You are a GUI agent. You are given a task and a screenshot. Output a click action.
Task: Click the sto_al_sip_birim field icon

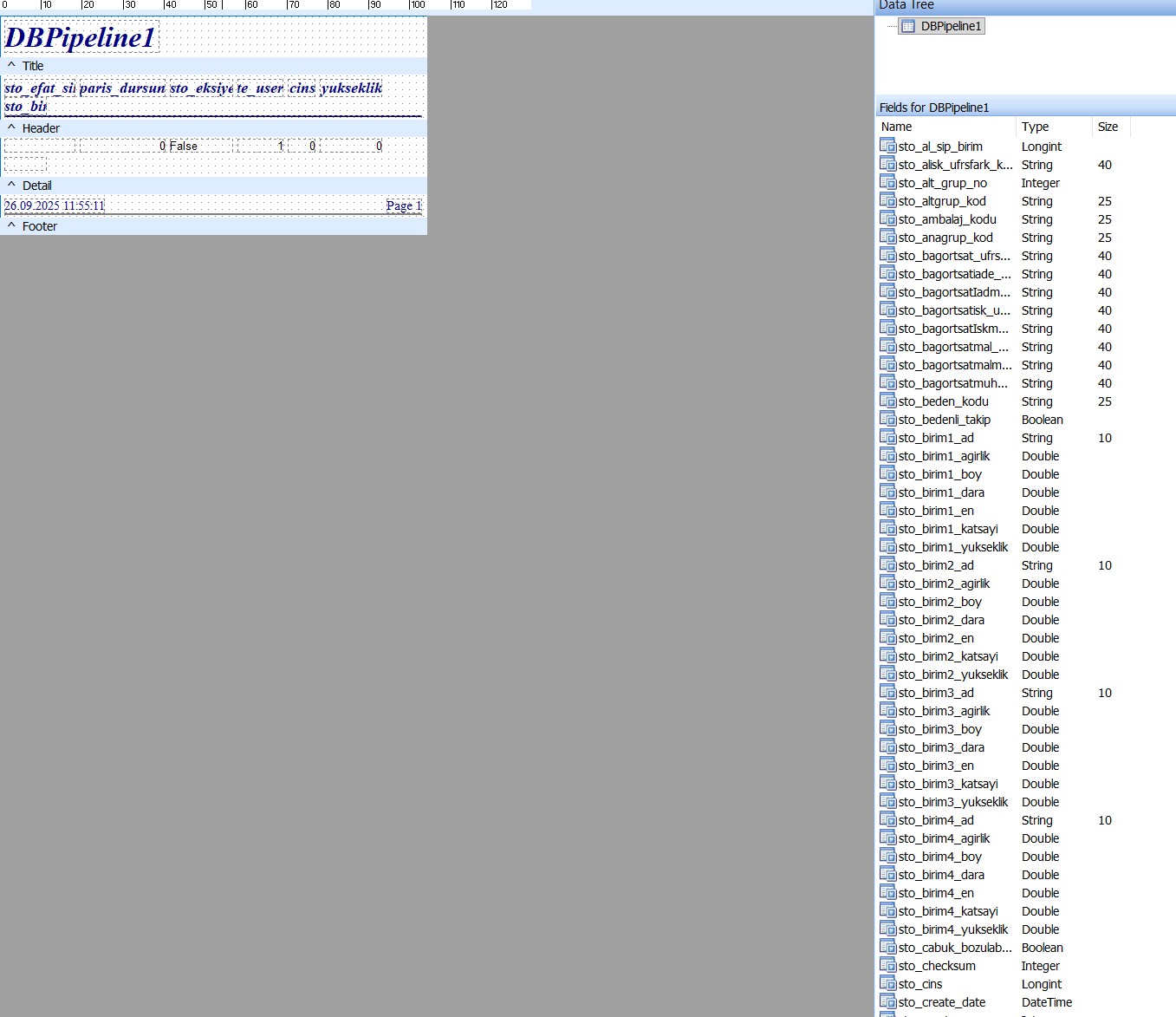887,146
